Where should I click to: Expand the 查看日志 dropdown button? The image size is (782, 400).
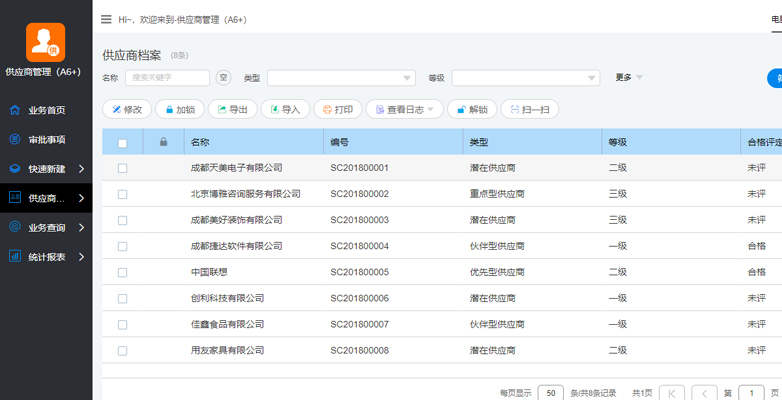tap(404, 110)
